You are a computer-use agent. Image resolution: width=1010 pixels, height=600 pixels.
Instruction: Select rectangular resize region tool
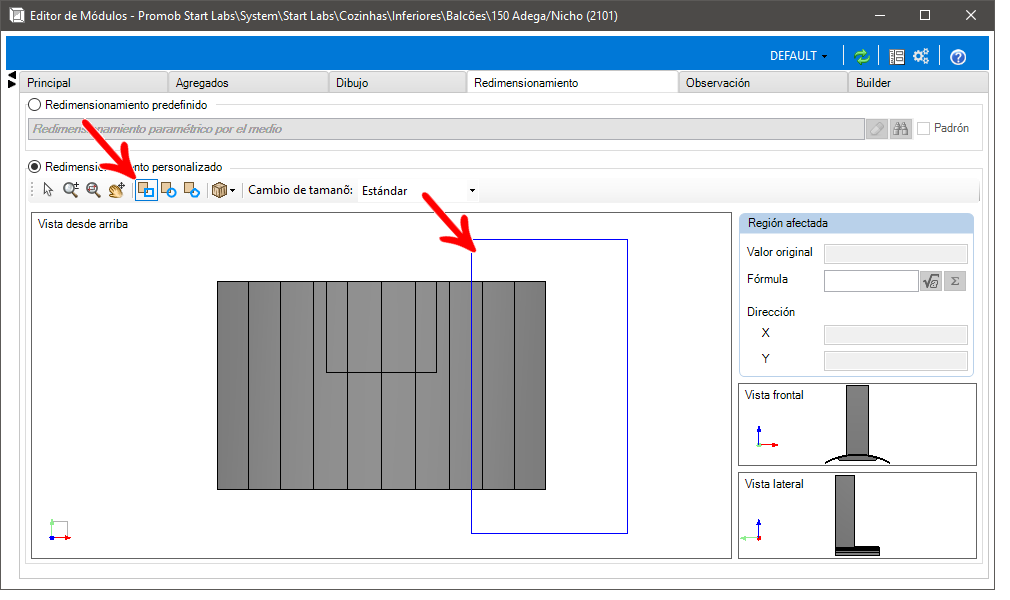[x=146, y=190]
